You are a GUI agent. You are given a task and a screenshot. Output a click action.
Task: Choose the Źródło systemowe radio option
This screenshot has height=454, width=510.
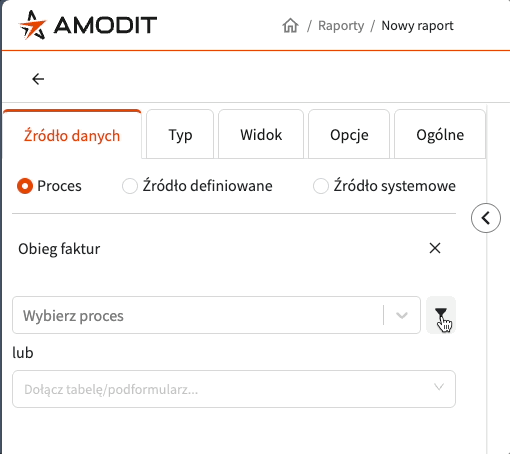[x=321, y=186]
